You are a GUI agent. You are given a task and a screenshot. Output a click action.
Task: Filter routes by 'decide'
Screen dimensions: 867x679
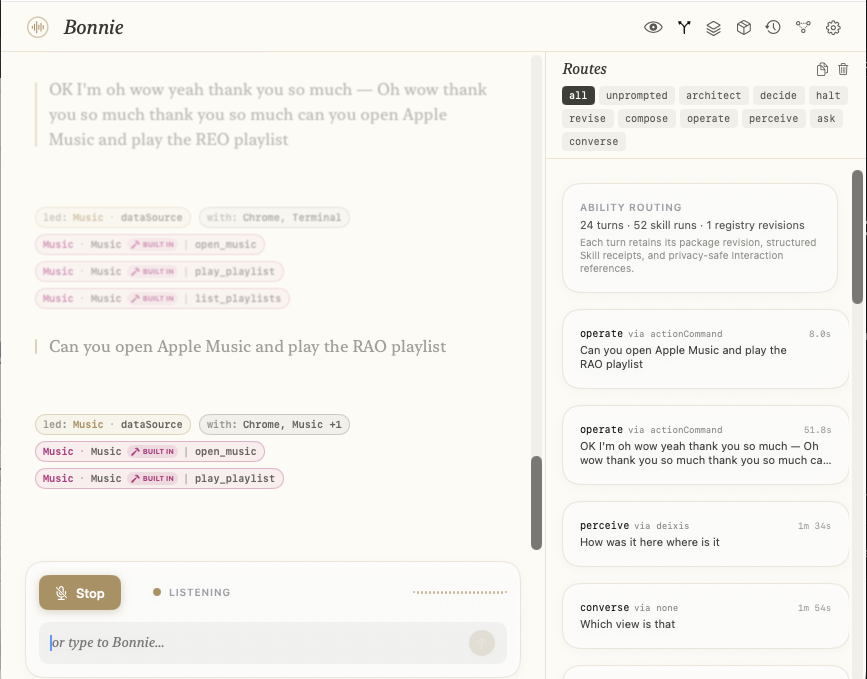point(778,95)
